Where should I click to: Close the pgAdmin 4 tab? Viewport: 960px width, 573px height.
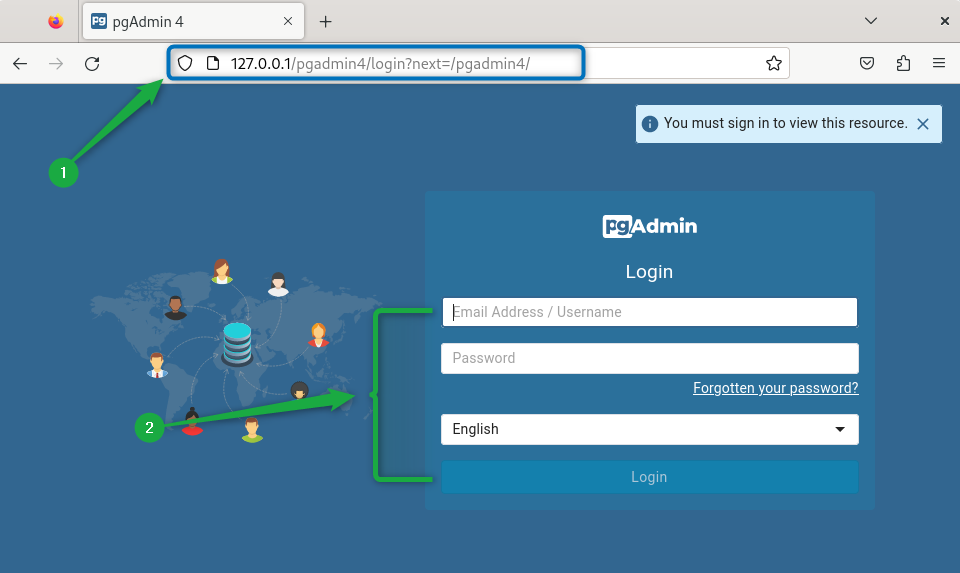coord(288,21)
